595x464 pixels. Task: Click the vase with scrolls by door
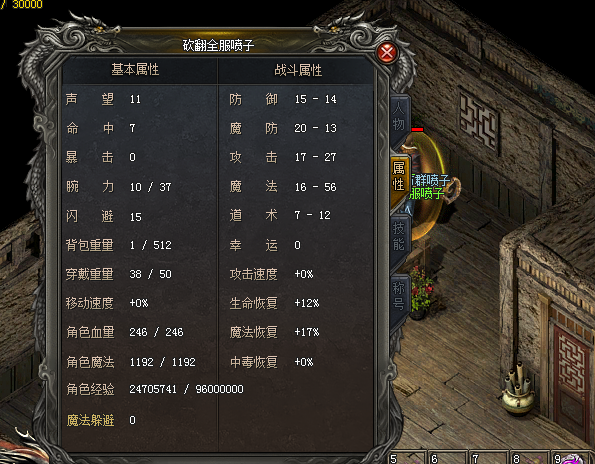518,389
